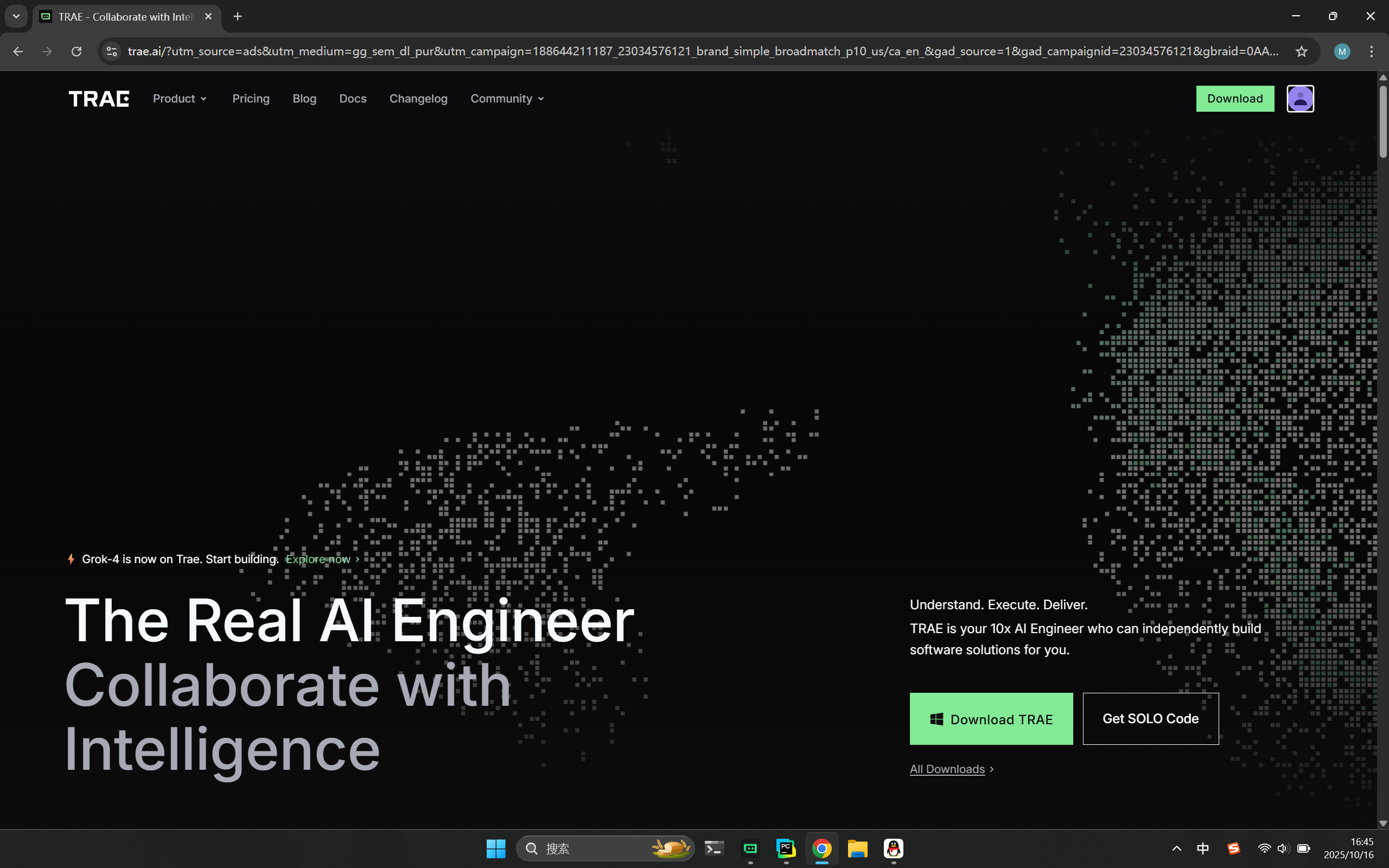Screen dimensions: 1389x868
Task: Open tab search dropdown arrow
Action: click(x=16, y=17)
